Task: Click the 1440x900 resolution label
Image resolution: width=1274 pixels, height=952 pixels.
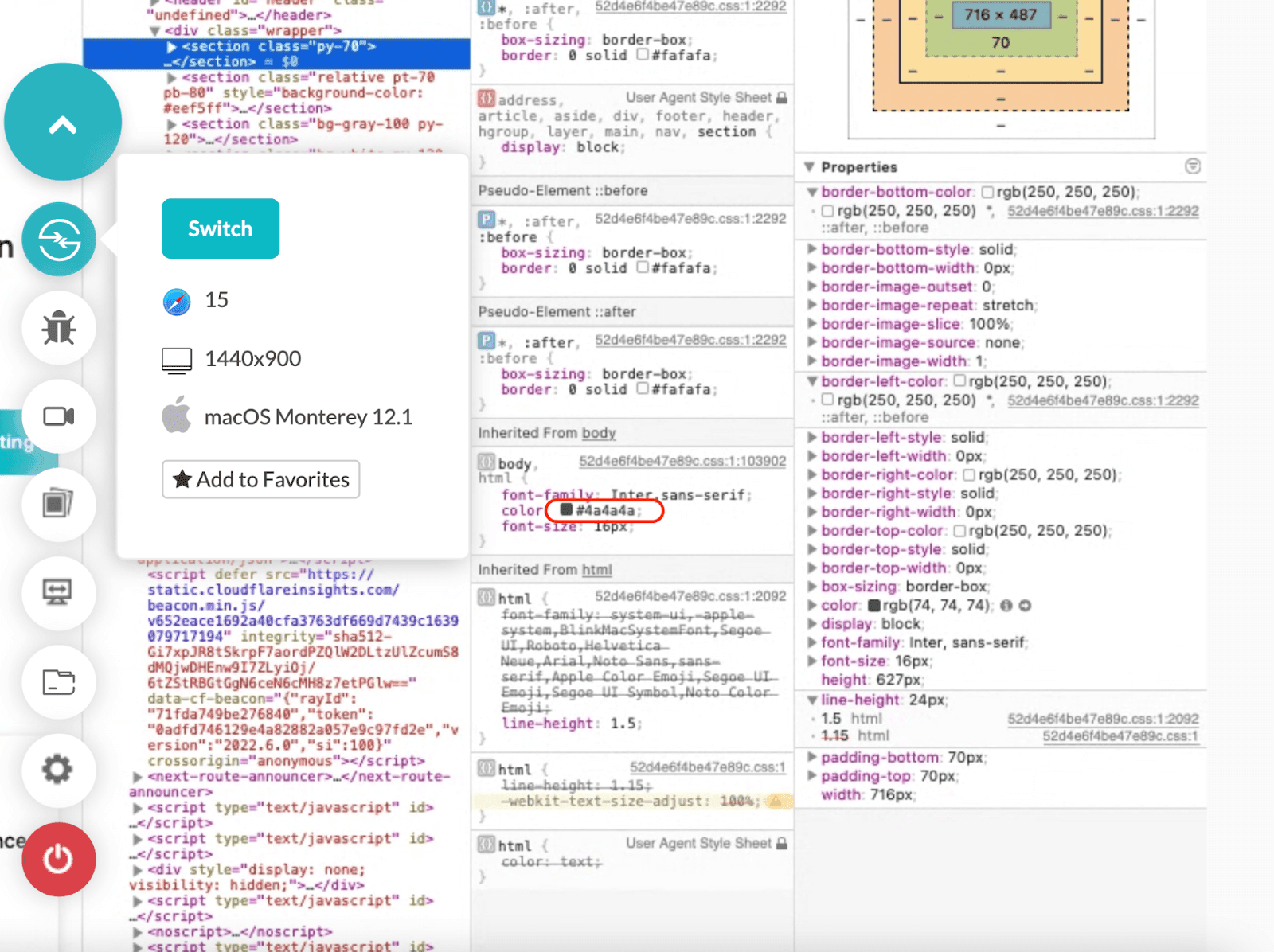Action: pyautogui.click(x=253, y=359)
